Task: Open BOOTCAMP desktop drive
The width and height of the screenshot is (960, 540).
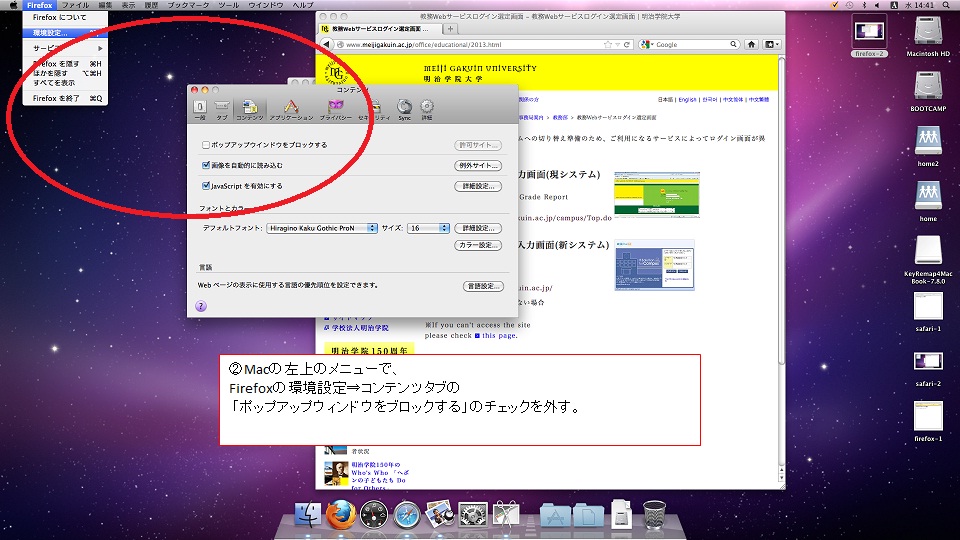Action: [928, 91]
